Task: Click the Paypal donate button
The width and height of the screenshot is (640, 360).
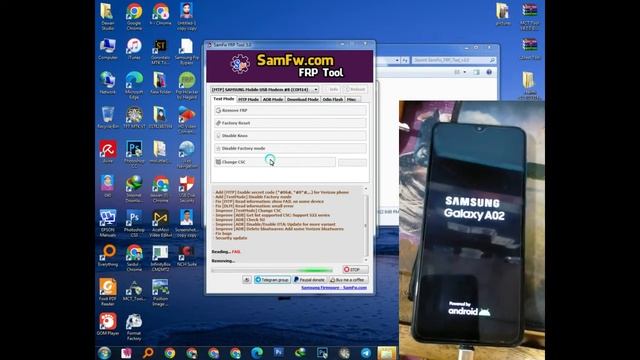Action: [309, 280]
